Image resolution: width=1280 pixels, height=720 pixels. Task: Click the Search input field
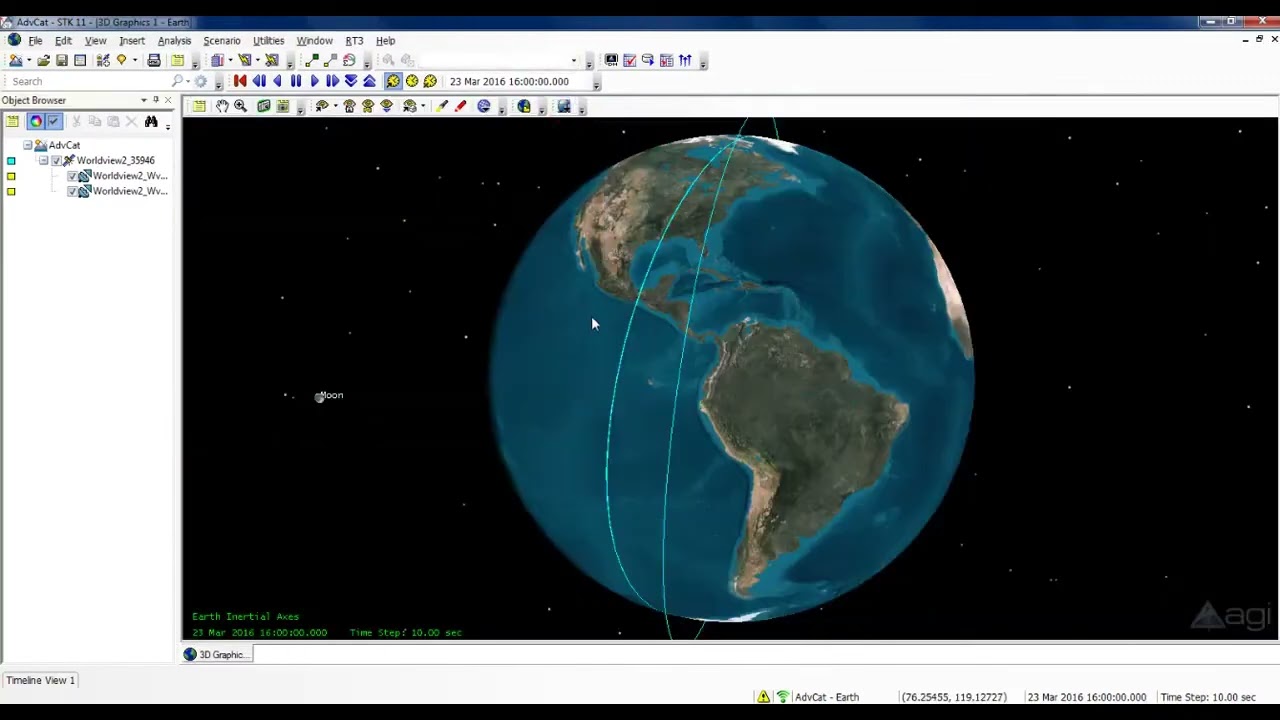(90, 81)
